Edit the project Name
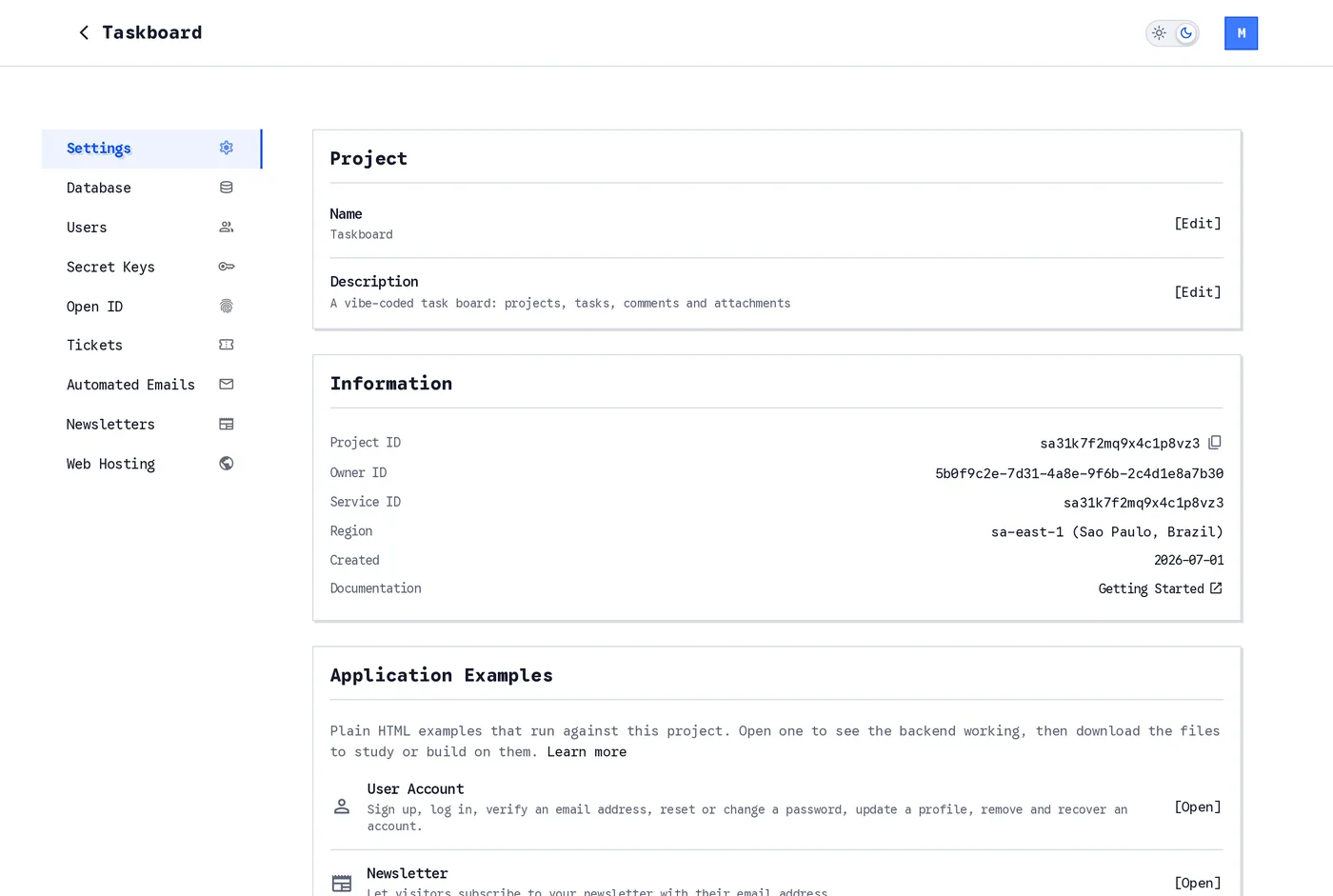 pos(1197,224)
